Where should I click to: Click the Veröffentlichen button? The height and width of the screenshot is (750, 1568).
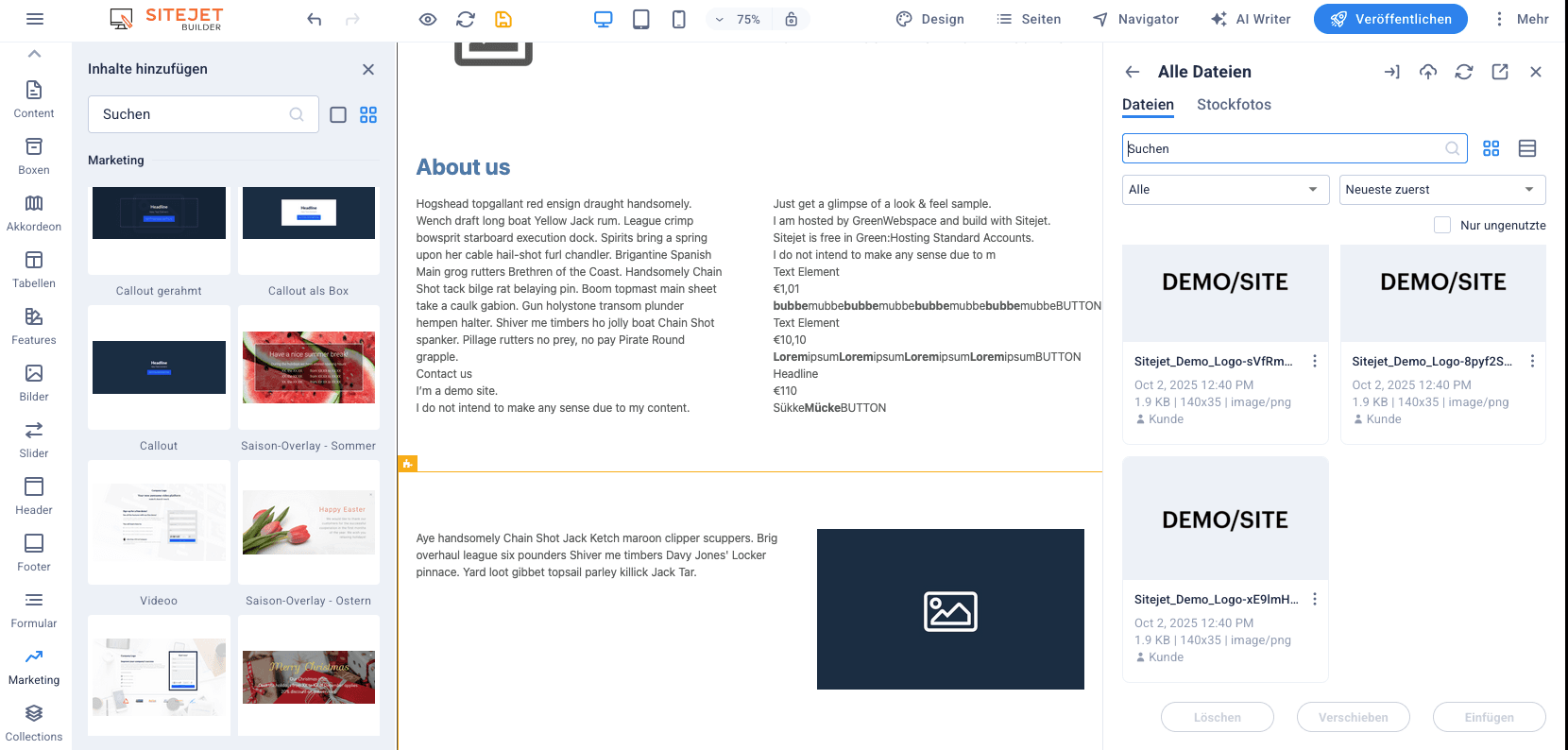1390,19
